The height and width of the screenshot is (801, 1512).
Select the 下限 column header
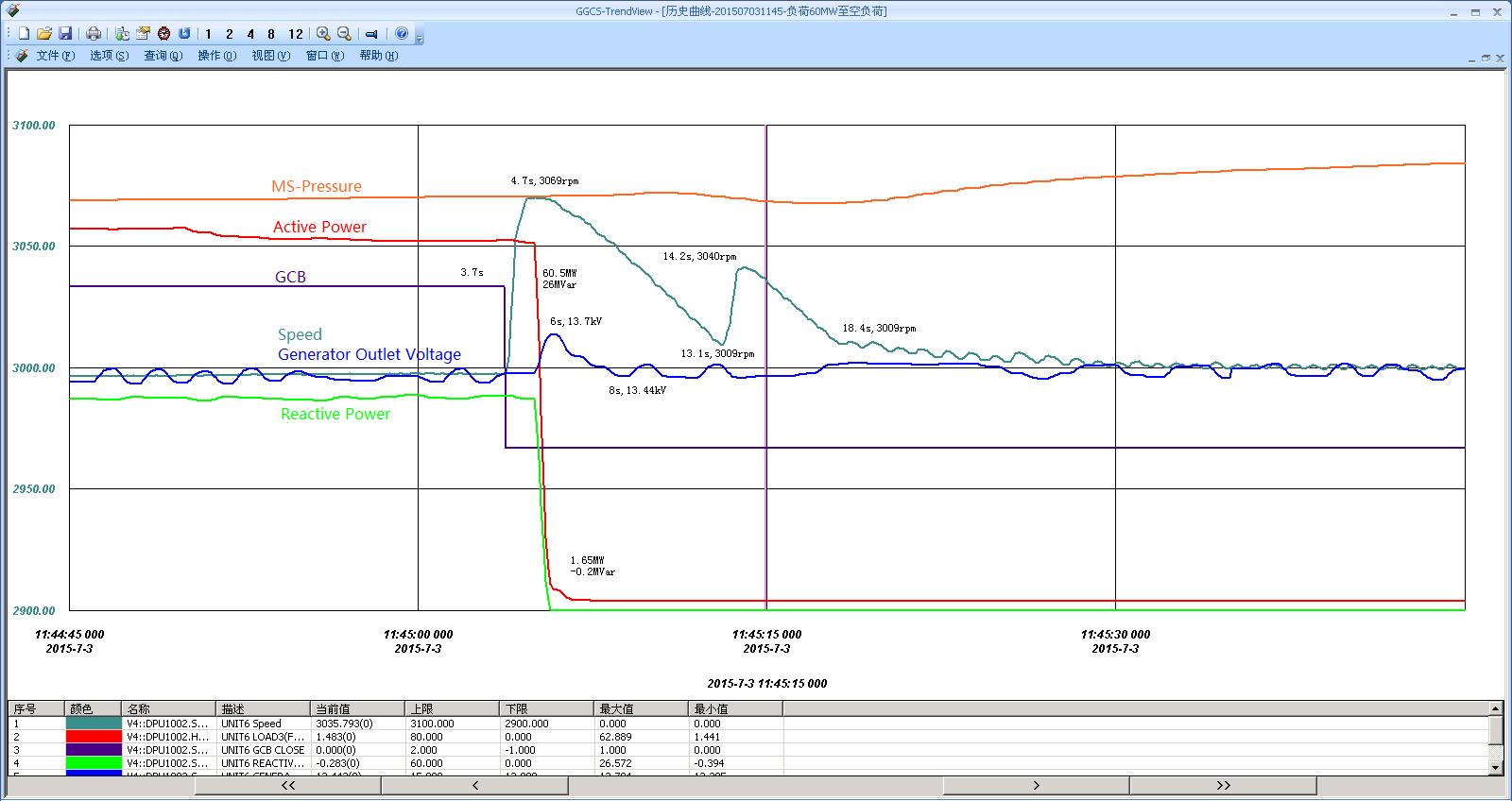pyautogui.click(x=547, y=708)
